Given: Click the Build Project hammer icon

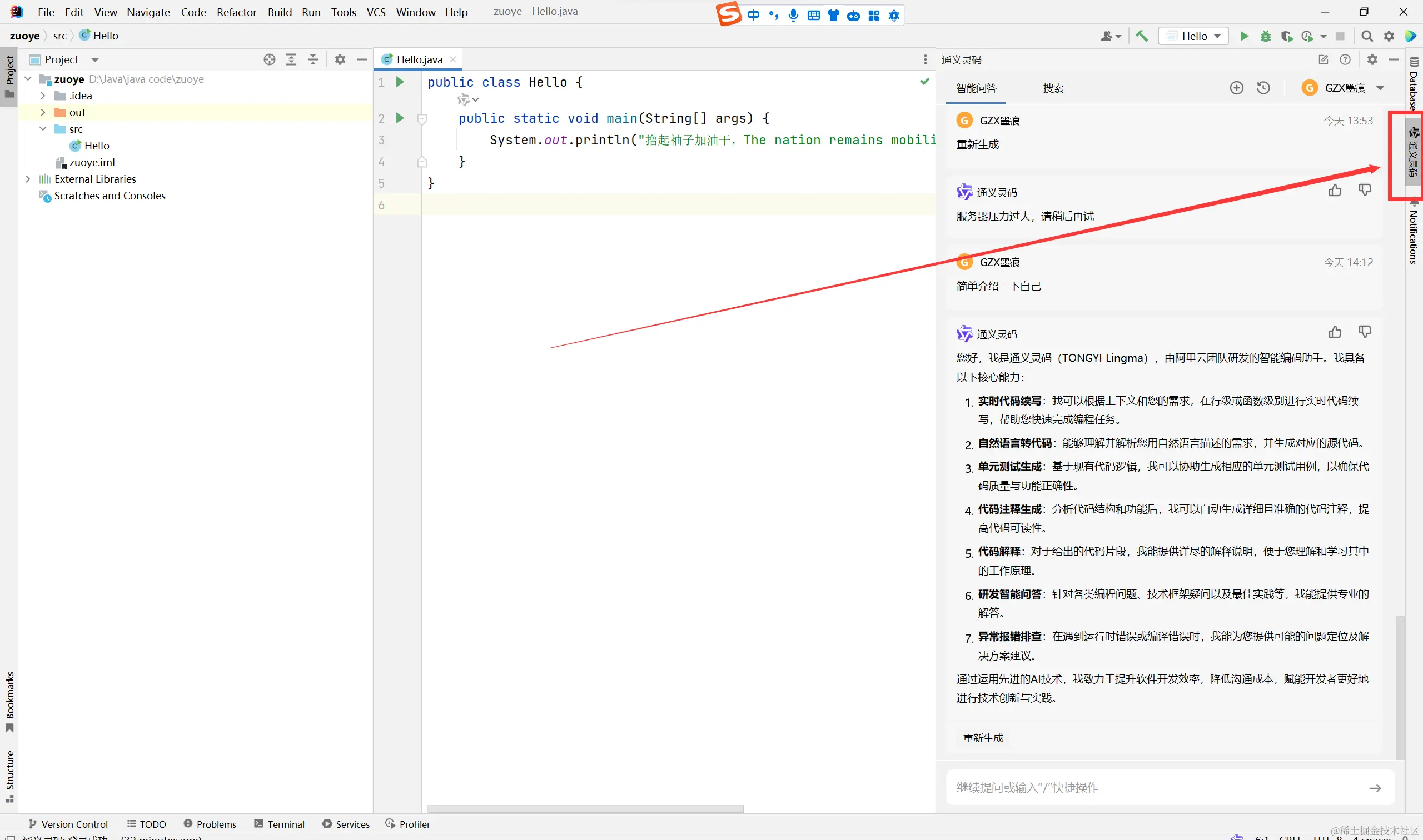Looking at the screenshot, I should pos(1142,36).
